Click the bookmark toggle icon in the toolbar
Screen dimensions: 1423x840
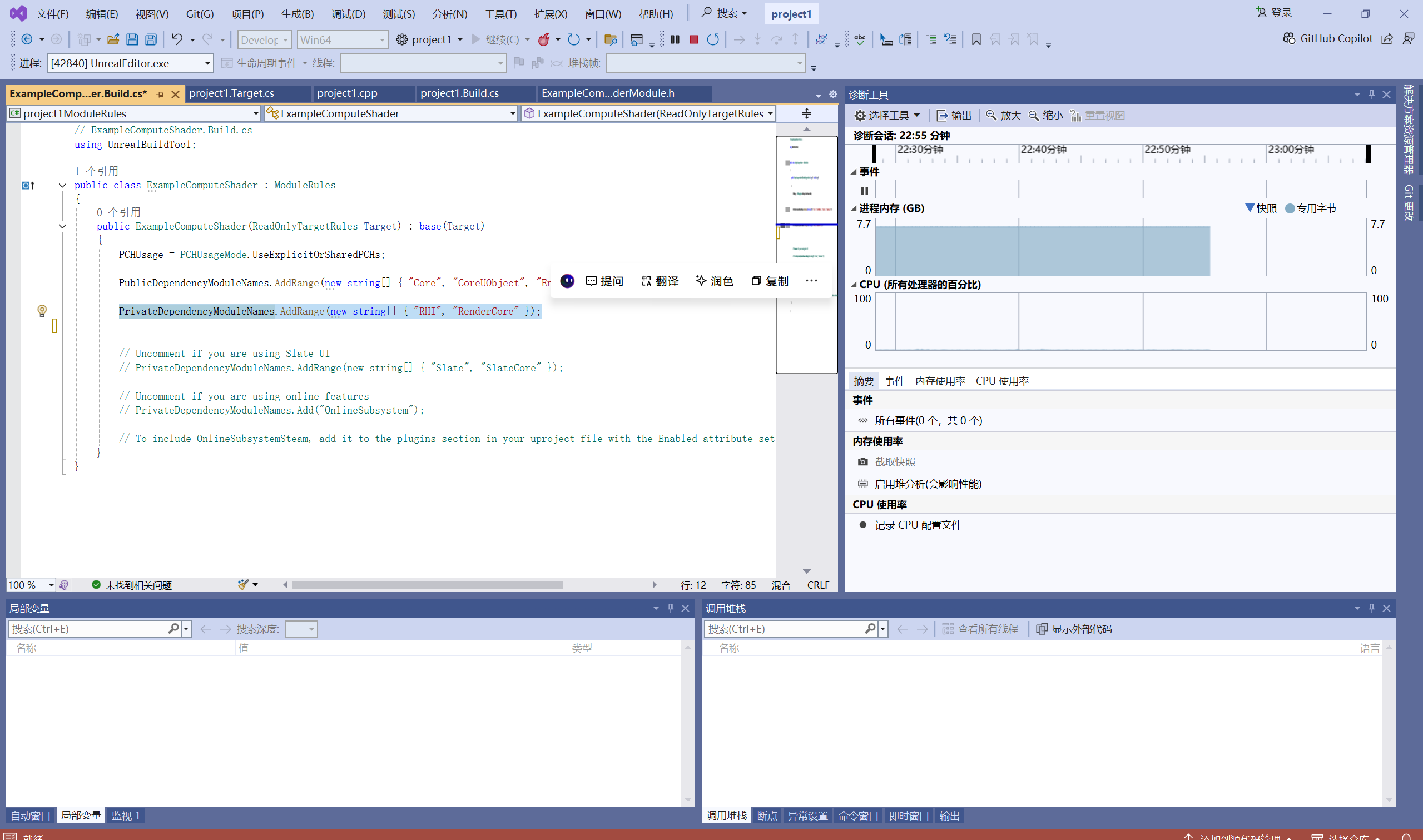point(976,39)
